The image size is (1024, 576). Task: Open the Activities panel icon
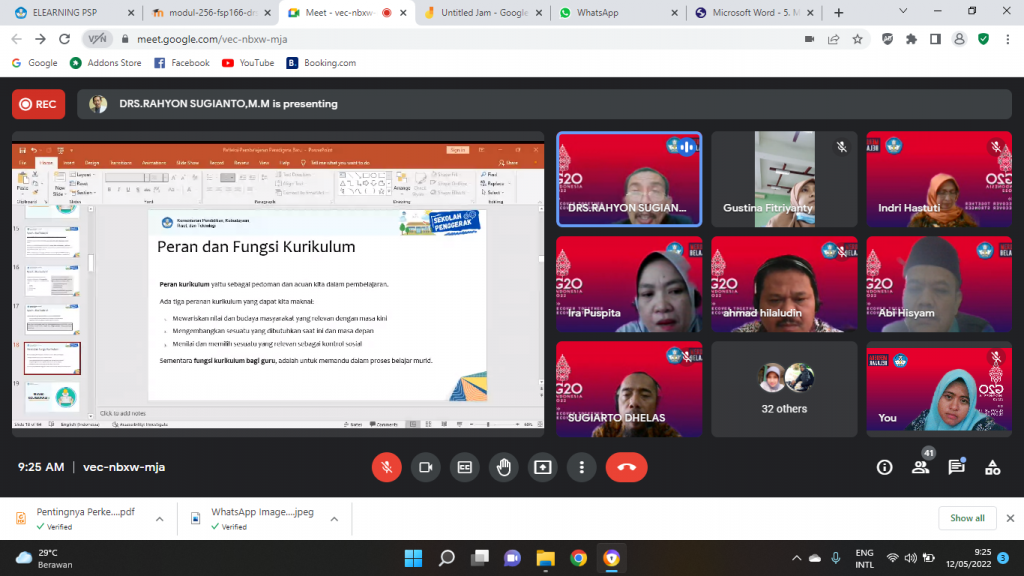click(x=992, y=467)
